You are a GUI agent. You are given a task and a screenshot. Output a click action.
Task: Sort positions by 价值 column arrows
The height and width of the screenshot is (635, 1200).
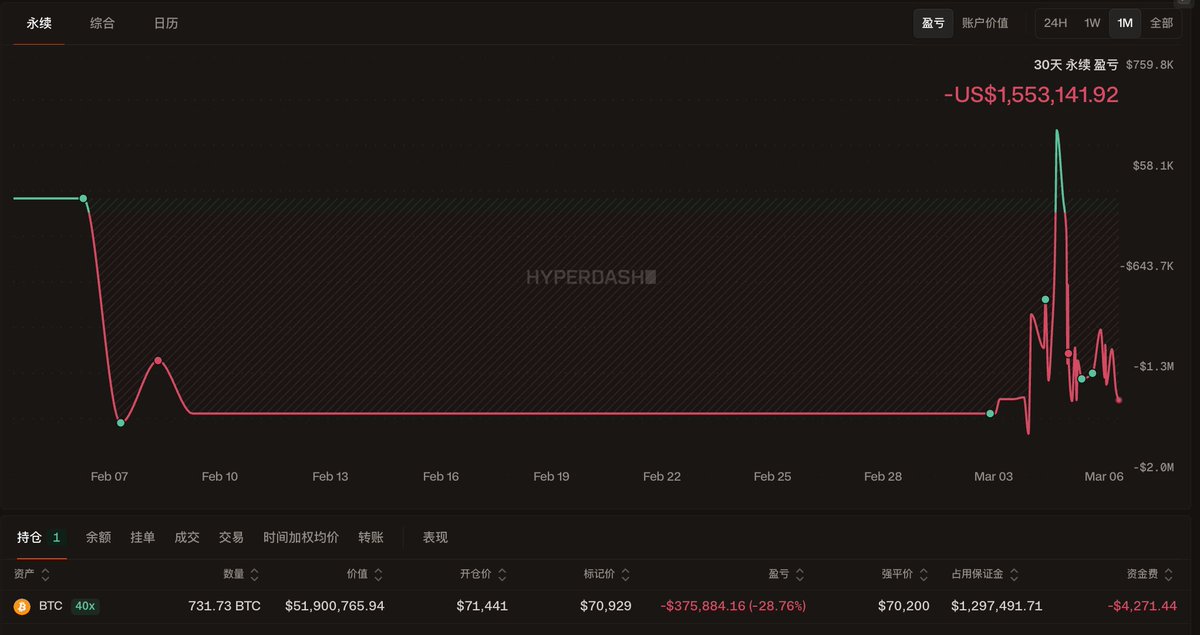[x=378, y=575]
